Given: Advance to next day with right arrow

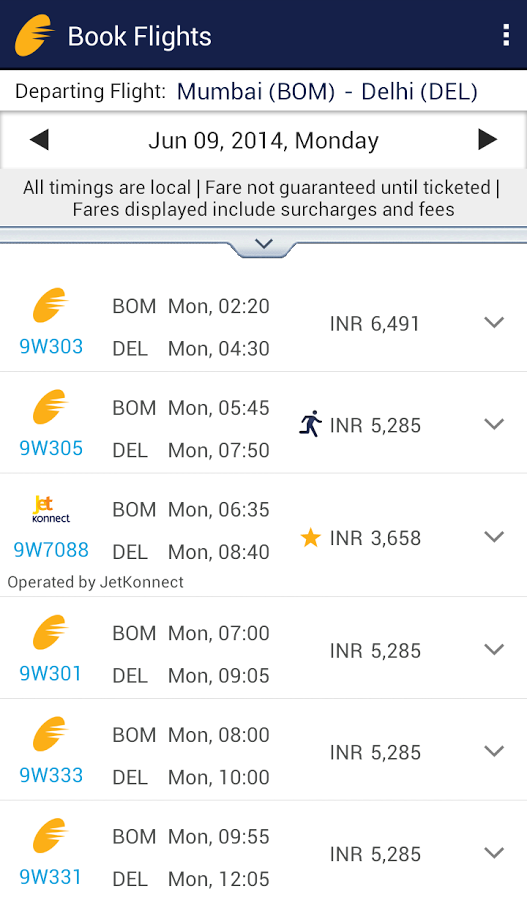Looking at the screenshot, I should [487, 139].
